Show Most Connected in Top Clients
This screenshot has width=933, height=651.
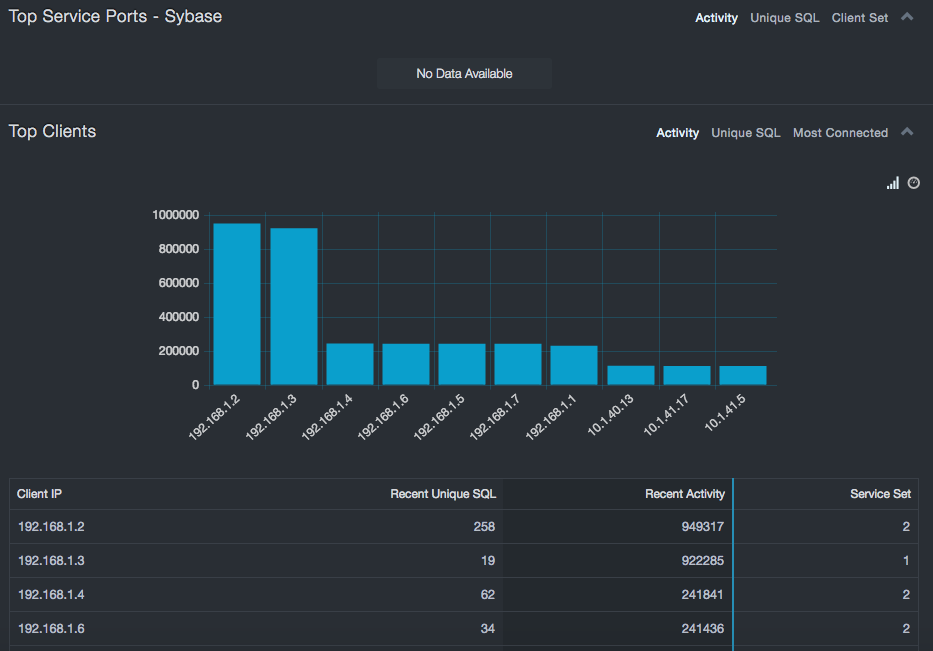point(840,133)
